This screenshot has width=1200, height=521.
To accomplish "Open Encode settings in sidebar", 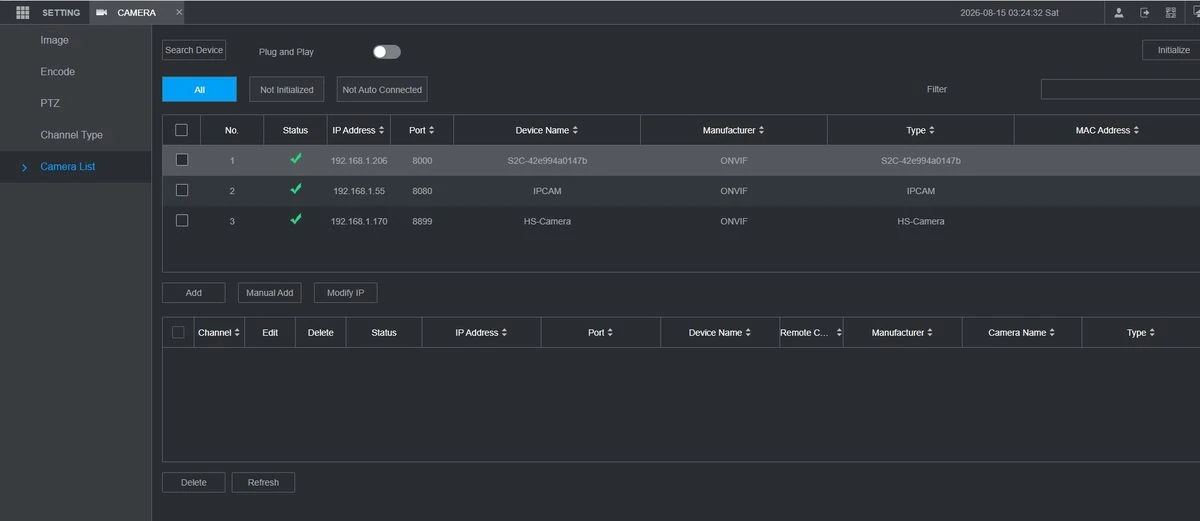I will click(58, 72).
